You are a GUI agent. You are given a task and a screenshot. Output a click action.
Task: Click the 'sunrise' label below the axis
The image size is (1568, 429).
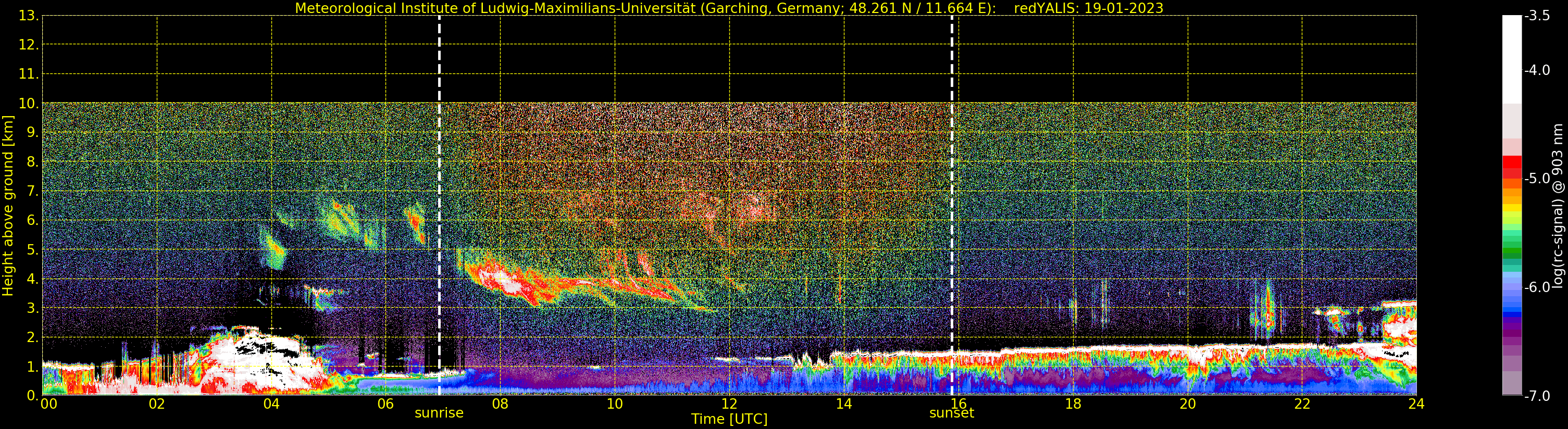click(x=439, y=413)
